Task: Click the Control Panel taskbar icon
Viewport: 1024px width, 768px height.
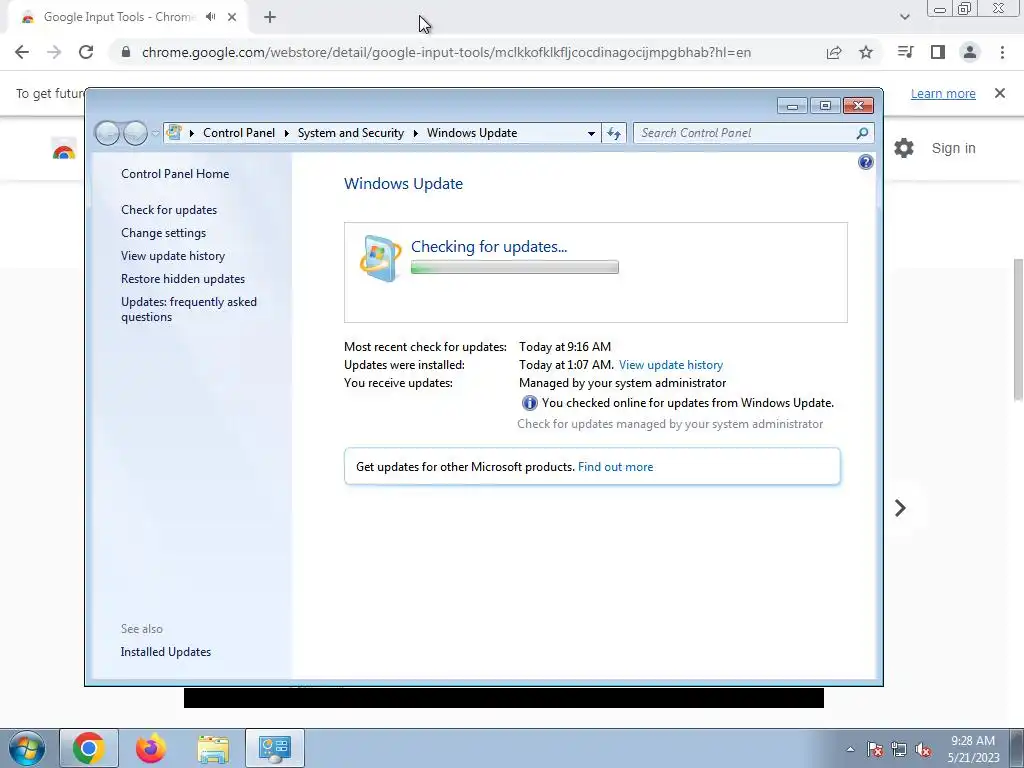Action: tap(274, 748)
